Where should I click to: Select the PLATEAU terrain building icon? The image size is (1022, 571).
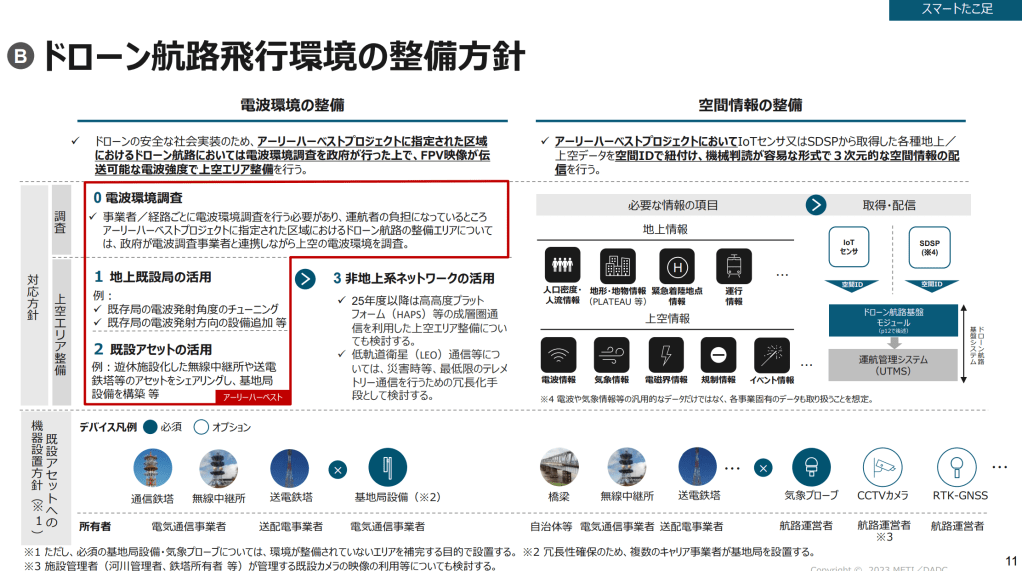tap(617, 267)
